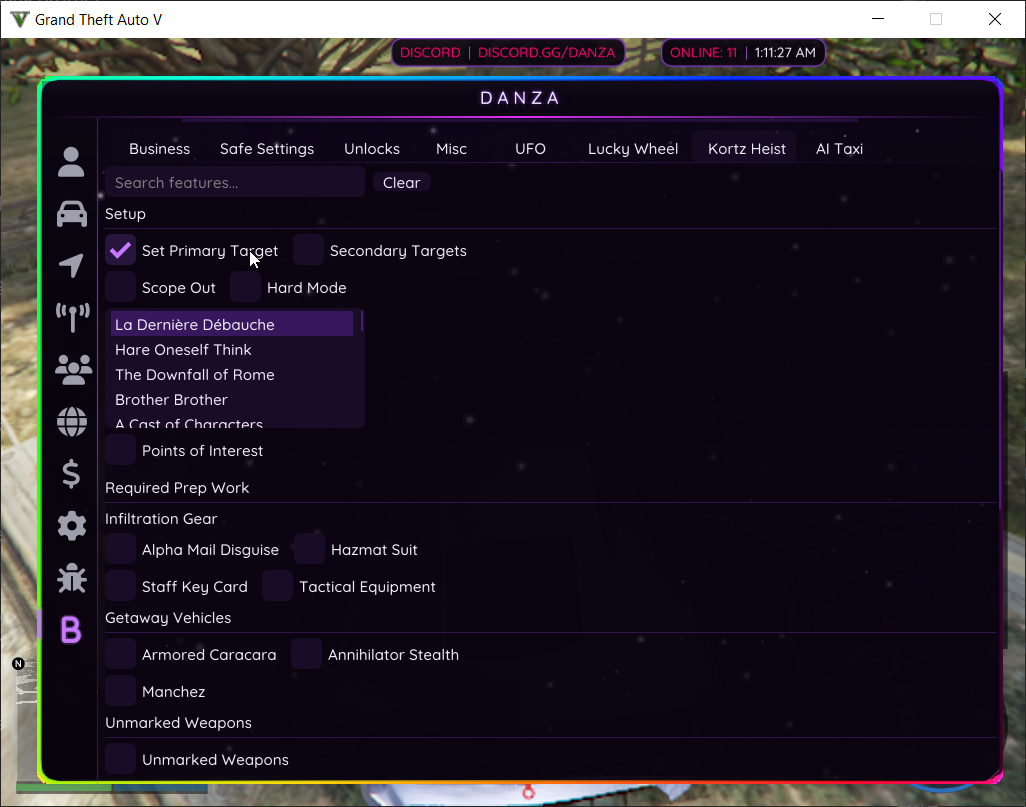Select The Downfall of Rome target
The height and width of the screenshot is (807, 1026).
(x=232, y=374)
